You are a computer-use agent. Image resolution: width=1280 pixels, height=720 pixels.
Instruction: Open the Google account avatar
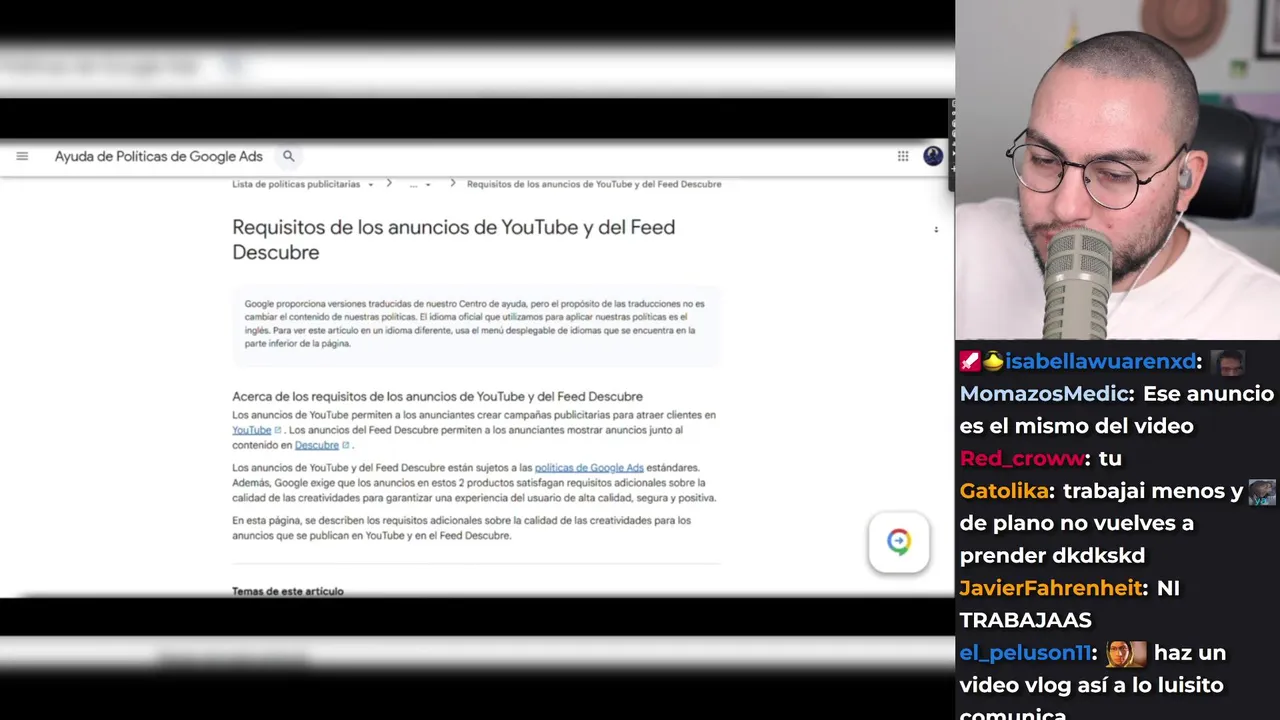coord(933,156)
